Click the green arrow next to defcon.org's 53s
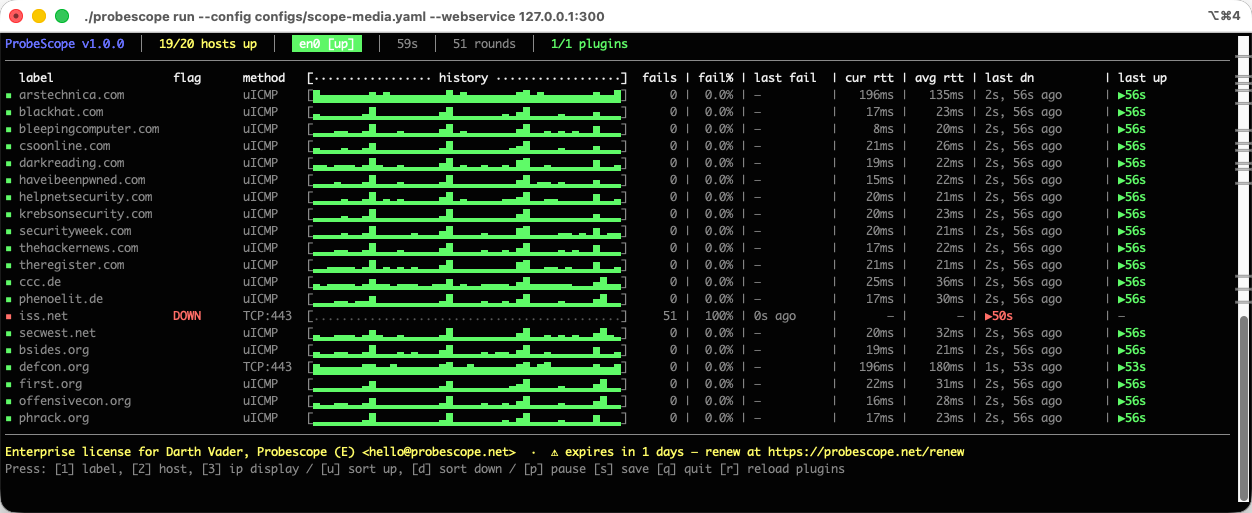 click(x=1122, y=367)
